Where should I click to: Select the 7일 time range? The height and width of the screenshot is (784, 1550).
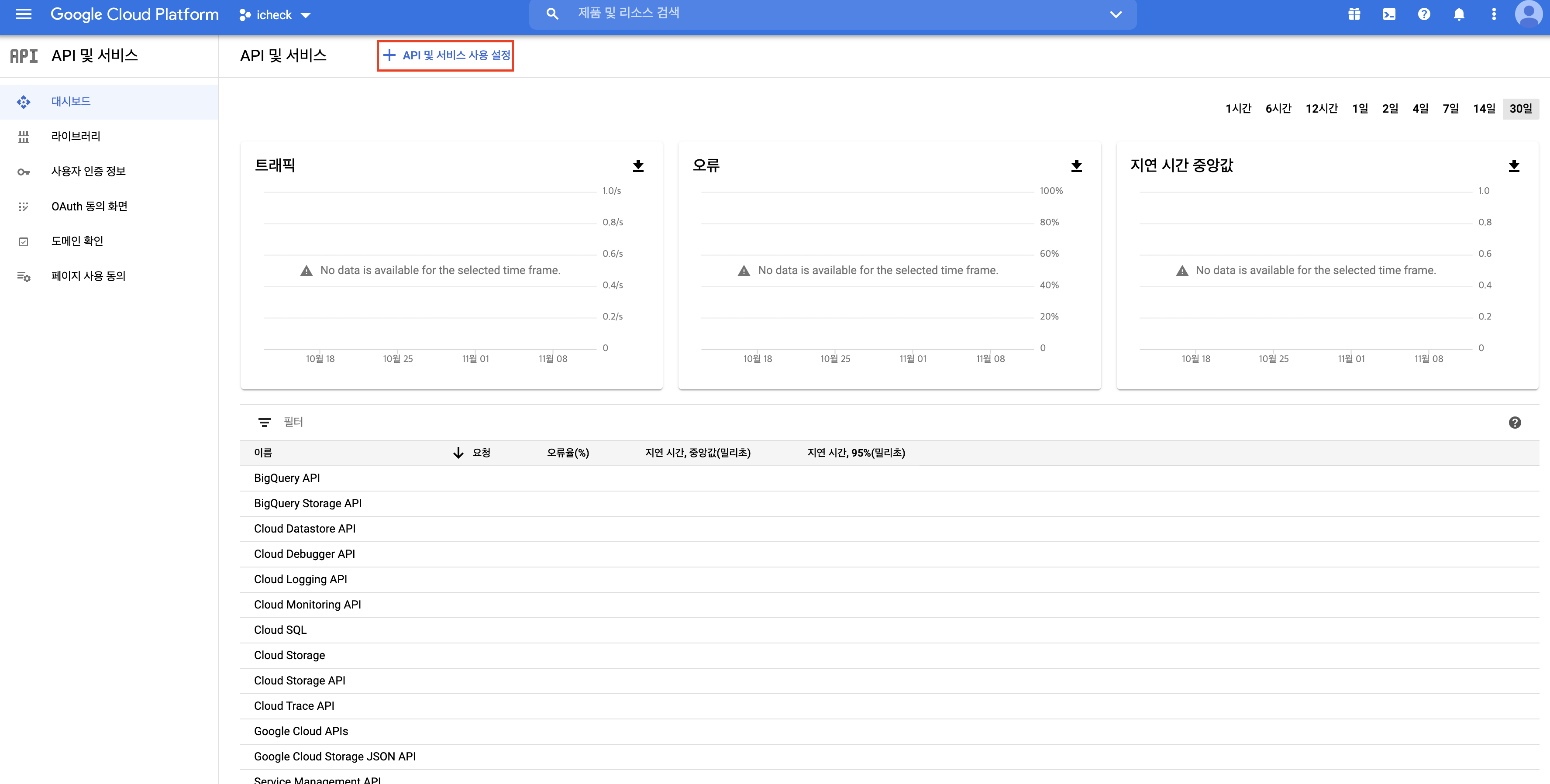point(1450,108)
